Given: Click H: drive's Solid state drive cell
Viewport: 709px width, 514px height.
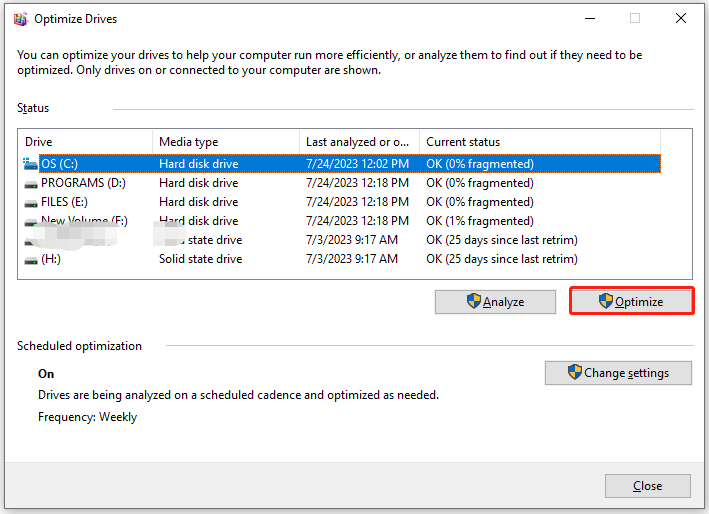Looking at the screenshot, I should click(x=200, y=259).
